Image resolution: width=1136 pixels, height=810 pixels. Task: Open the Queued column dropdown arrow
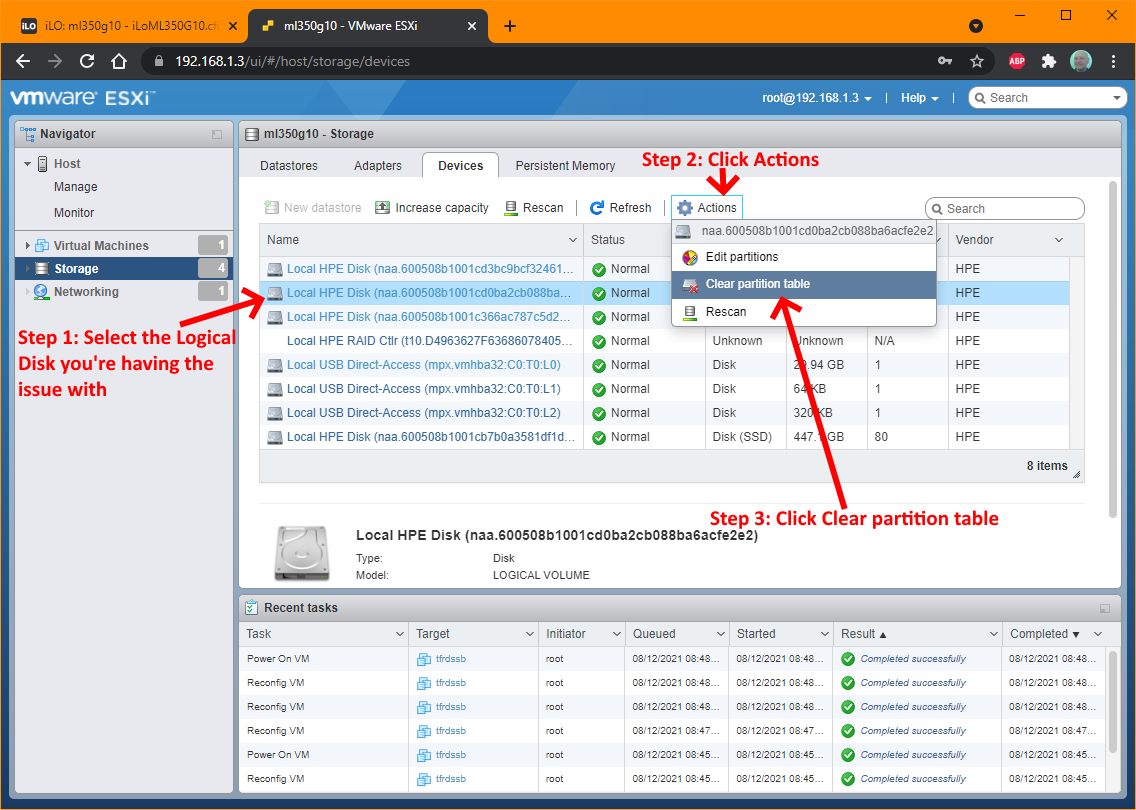pos(721,634)
